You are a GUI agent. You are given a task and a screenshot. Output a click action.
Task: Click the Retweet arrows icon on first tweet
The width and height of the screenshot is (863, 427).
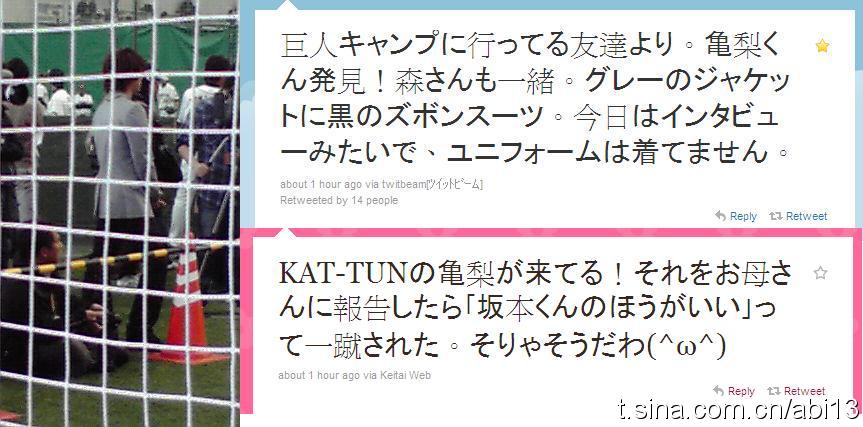[776, 216]
